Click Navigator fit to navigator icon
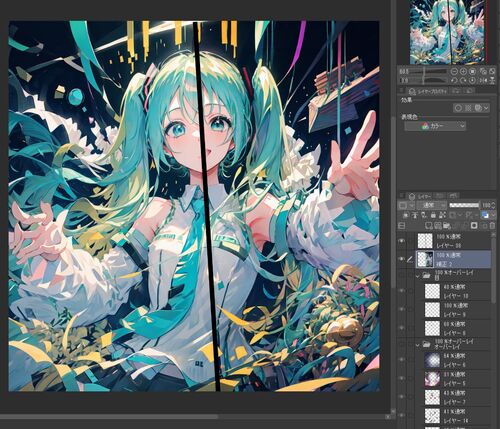The width and height of the screenshot is (500, 429). (x=492, y=71)
